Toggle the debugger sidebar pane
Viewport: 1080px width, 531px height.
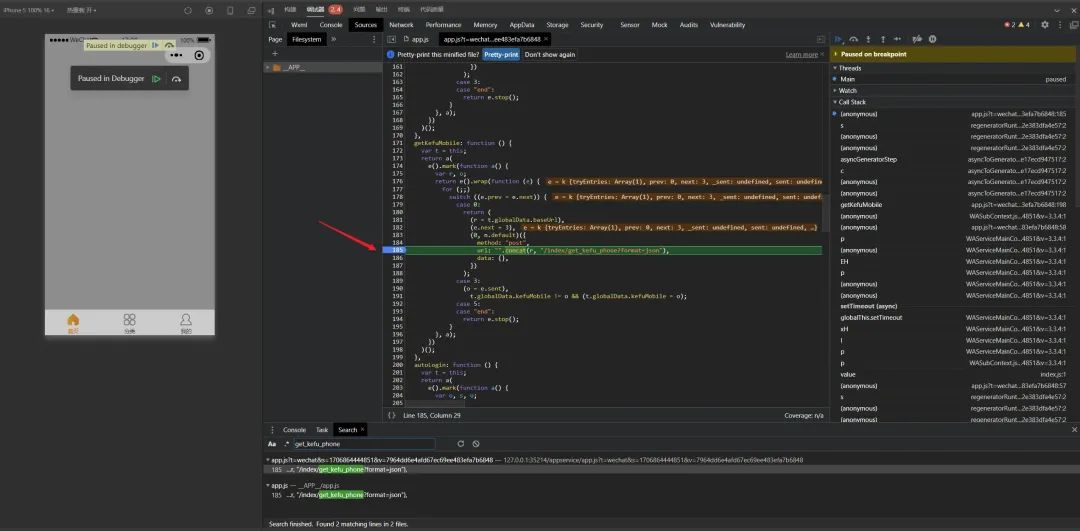pyautogui.click(x=821, y=39)
